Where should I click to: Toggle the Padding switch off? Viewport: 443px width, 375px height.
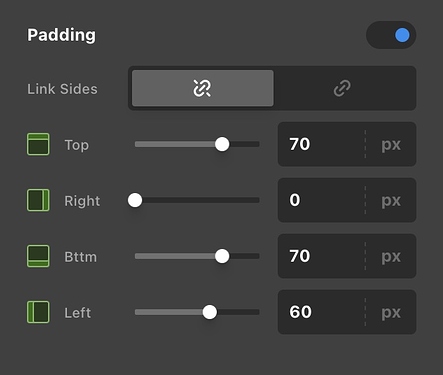point(391,35)
